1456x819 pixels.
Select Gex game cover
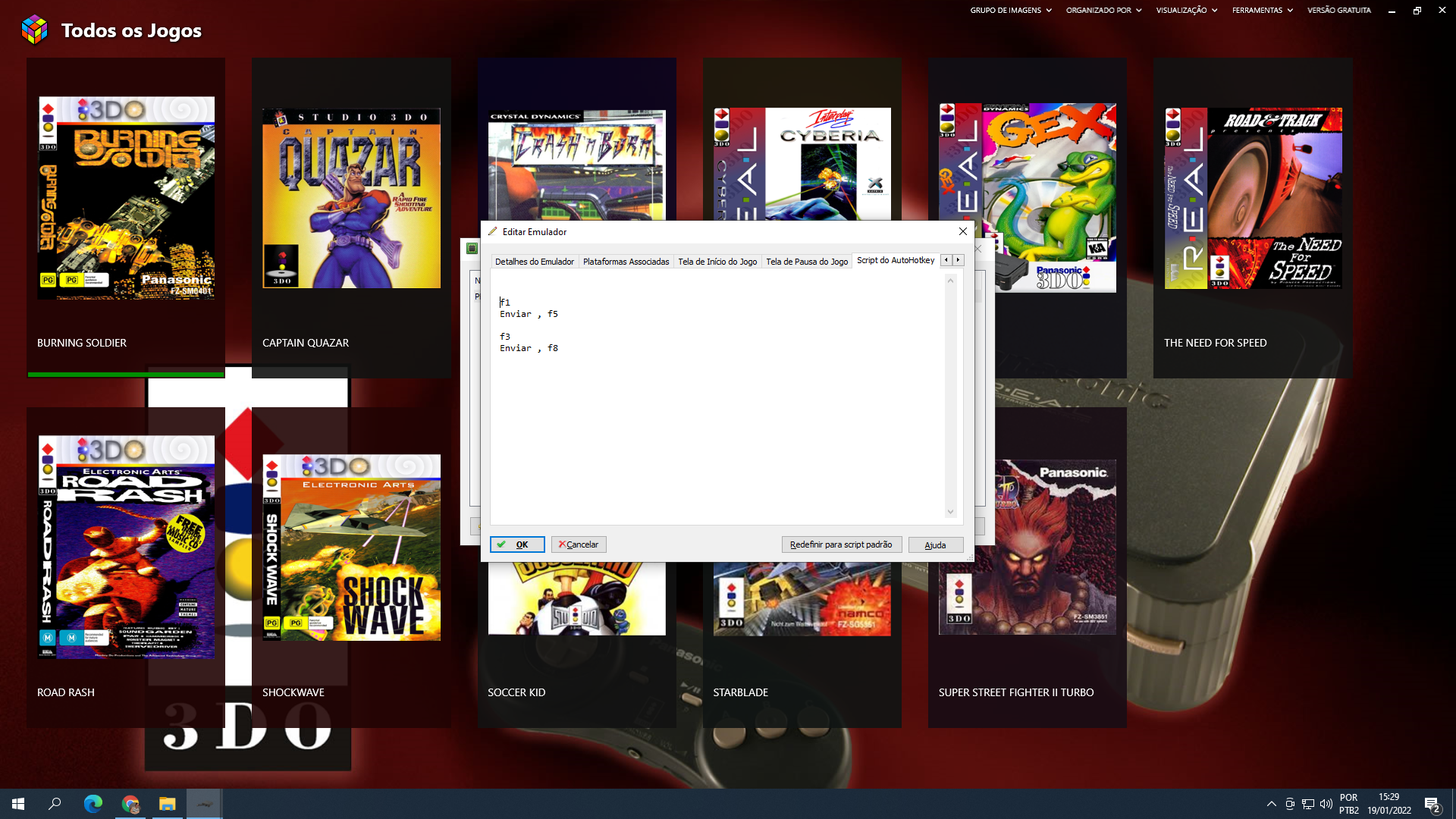pos(1054,197)
